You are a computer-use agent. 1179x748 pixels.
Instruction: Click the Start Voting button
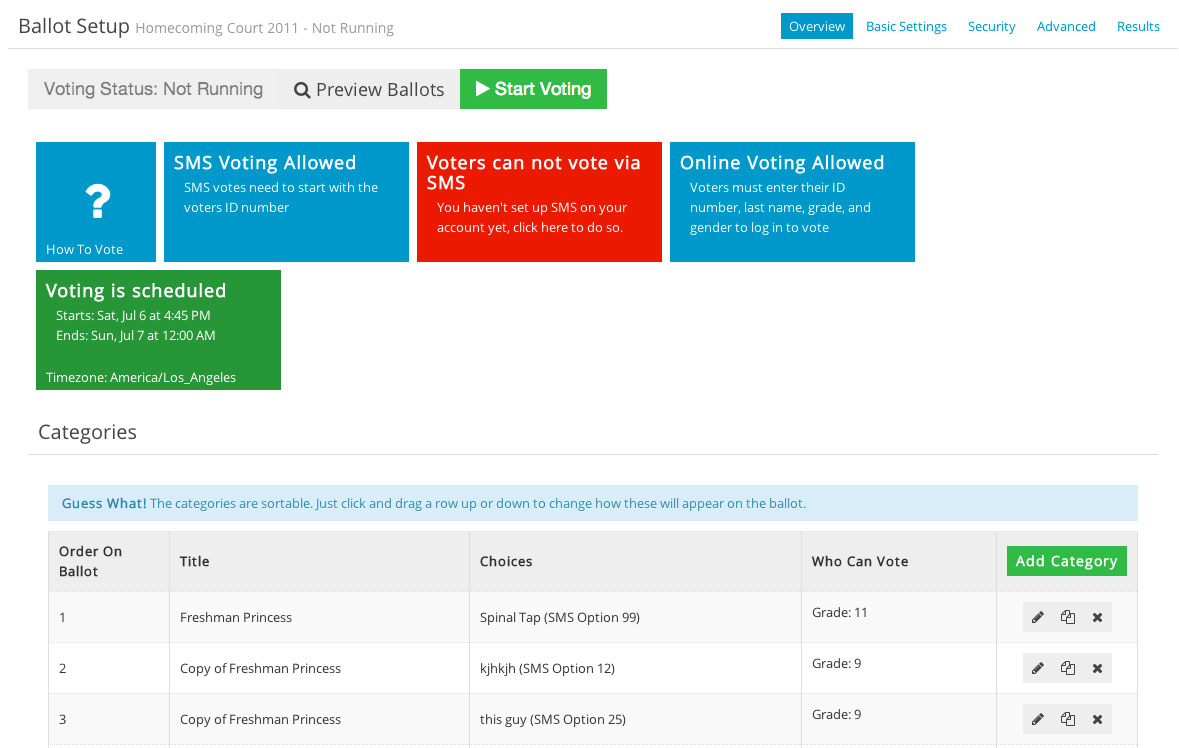click(533, 89)
